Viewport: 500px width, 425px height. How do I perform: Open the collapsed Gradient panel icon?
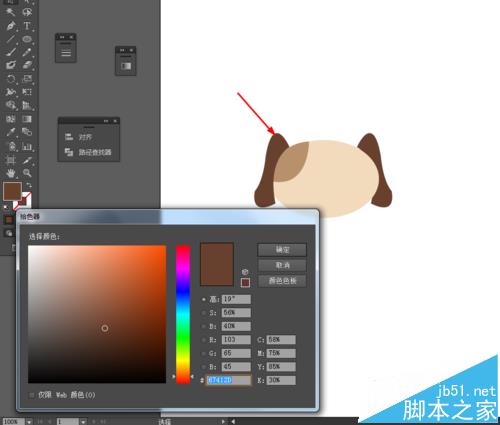tap(126, 66)
